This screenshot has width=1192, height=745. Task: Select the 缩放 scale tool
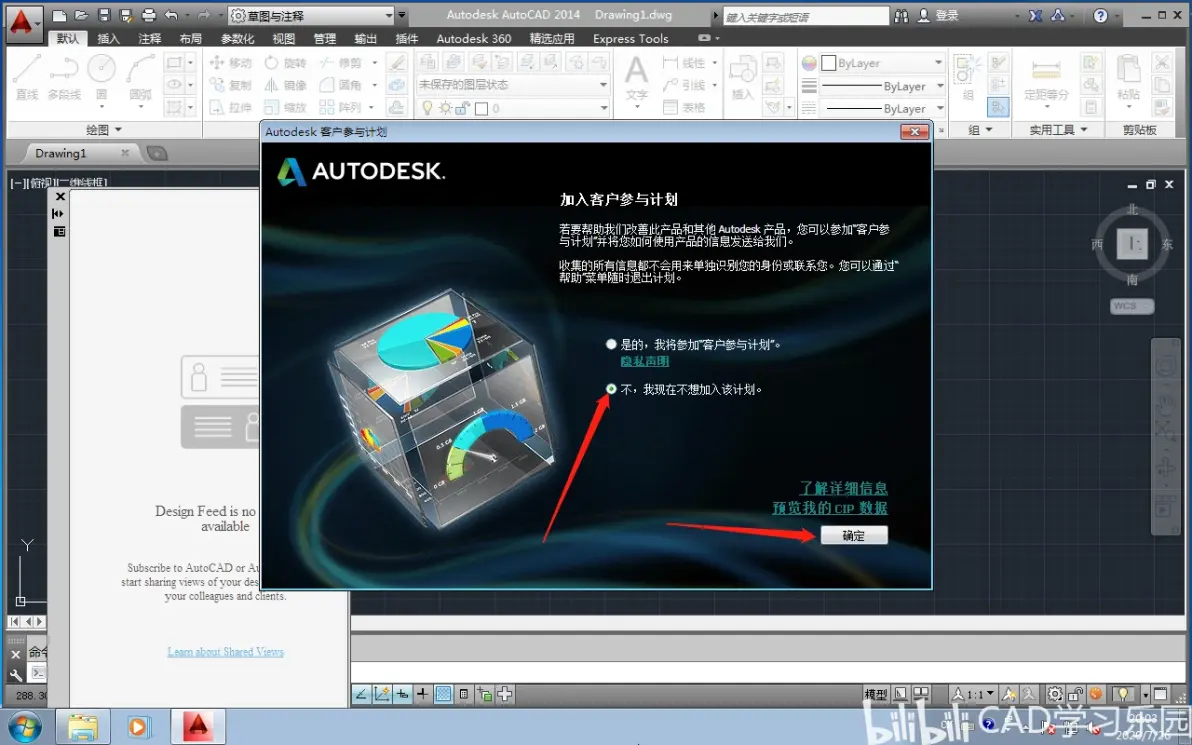tap(285, 107)
